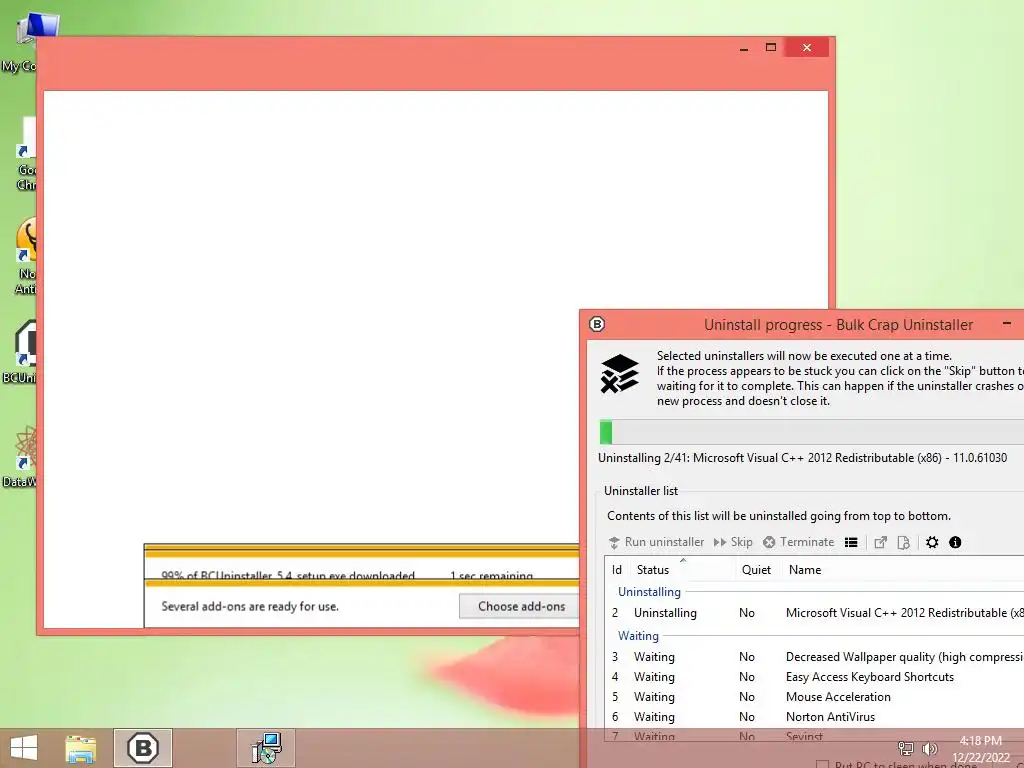Toggle Put PC to sleep when done checkbox

[x=822, y=764]
